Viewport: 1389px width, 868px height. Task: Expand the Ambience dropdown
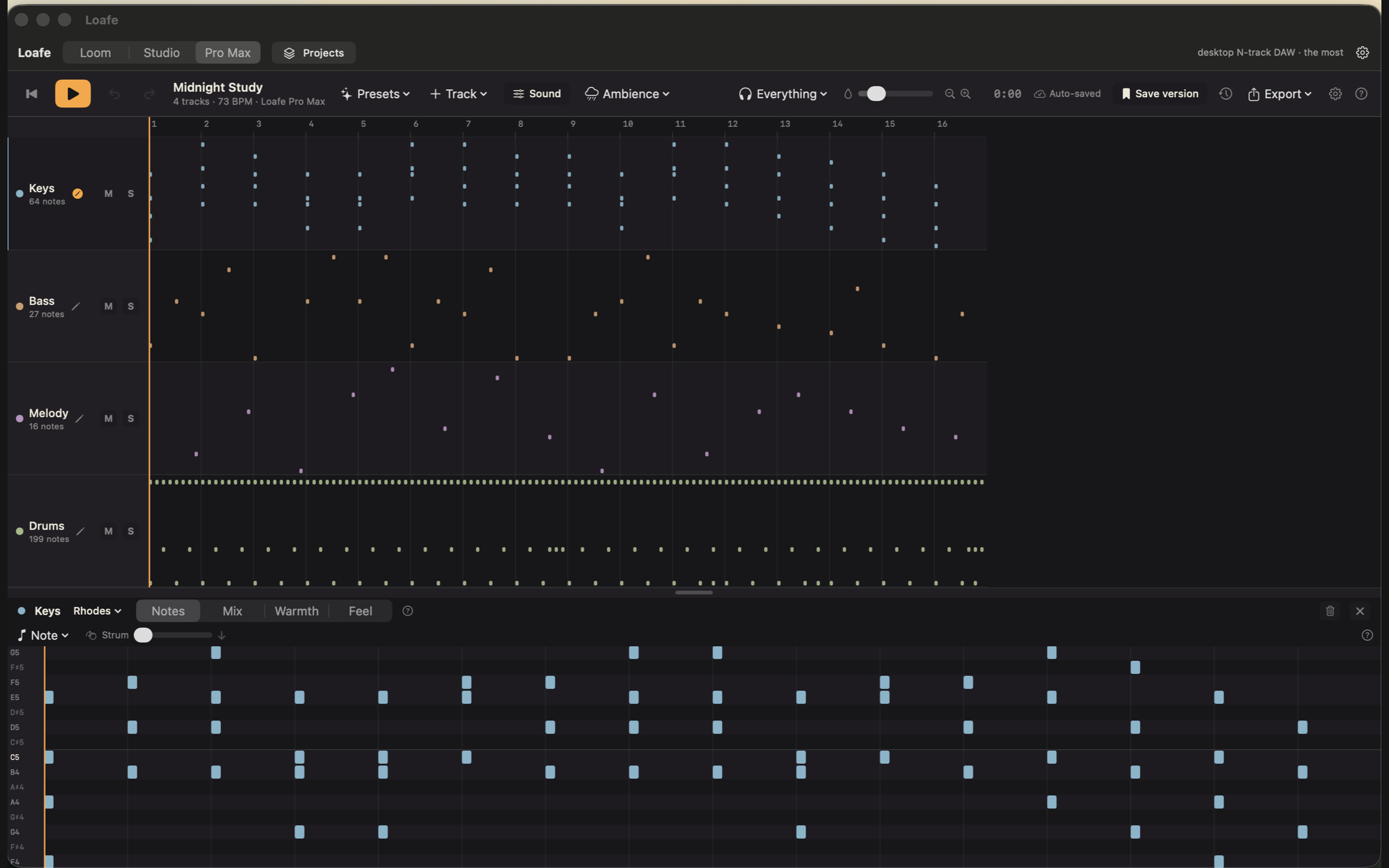pos(627,93)
